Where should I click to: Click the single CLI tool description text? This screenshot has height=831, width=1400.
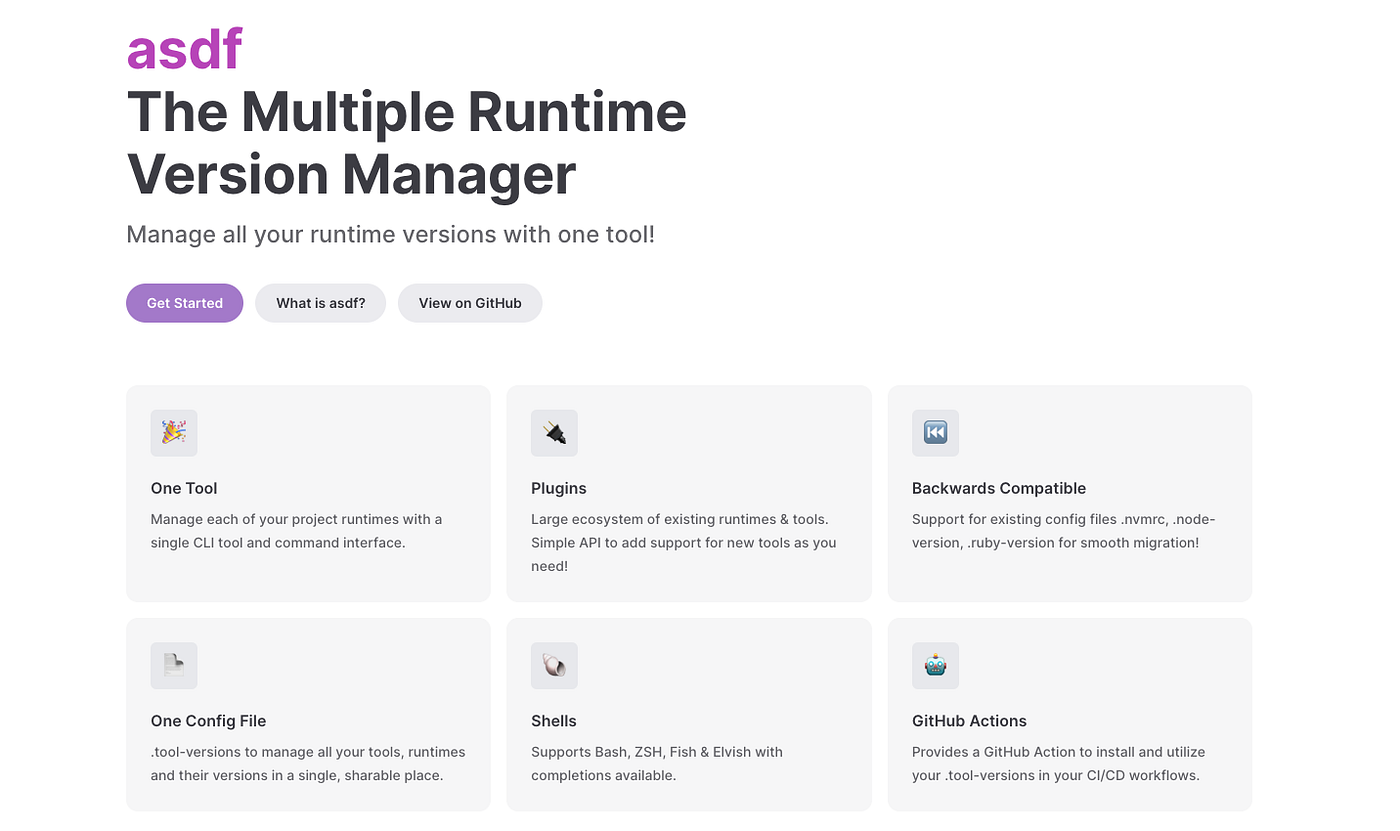pos(296,531)
